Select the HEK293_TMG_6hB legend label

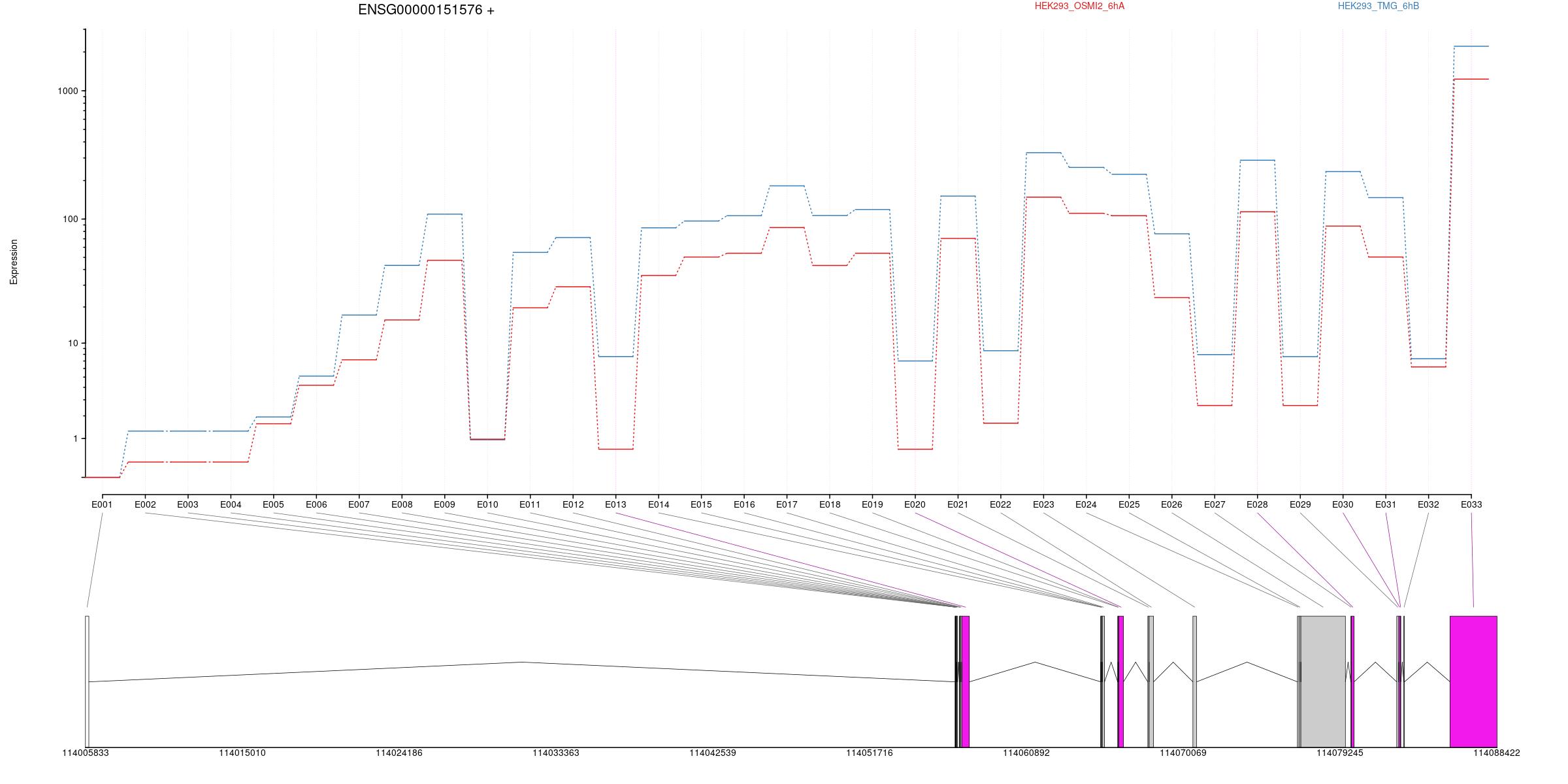pyautogui.click(x=1379, y=7)
